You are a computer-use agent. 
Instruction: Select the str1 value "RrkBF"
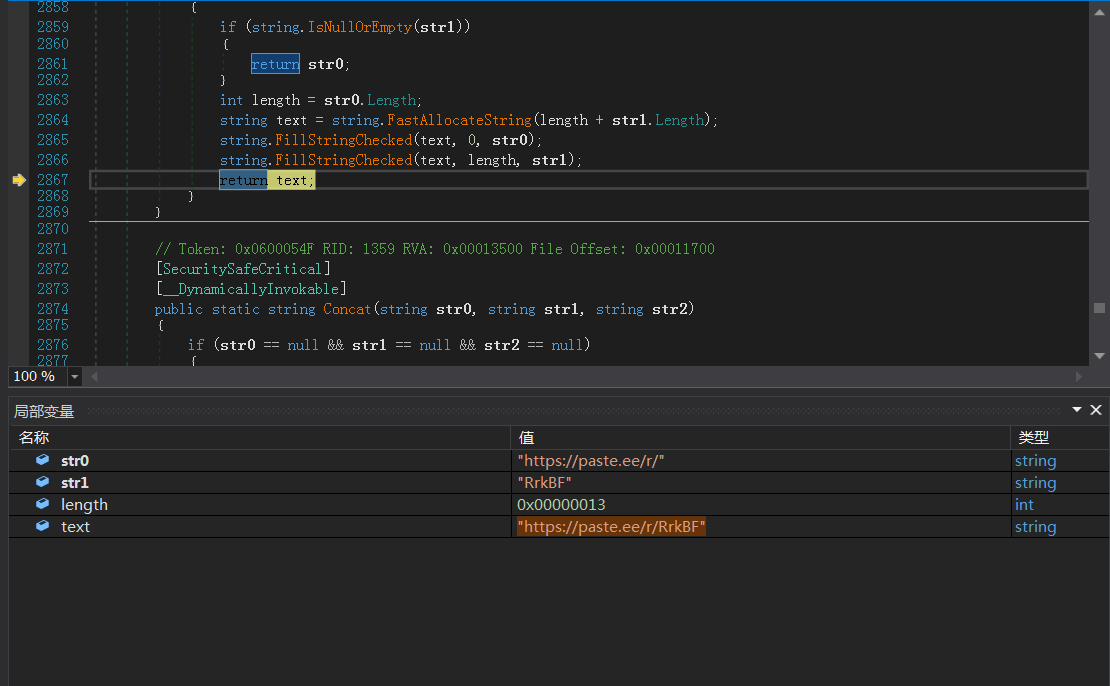(544, 483)
